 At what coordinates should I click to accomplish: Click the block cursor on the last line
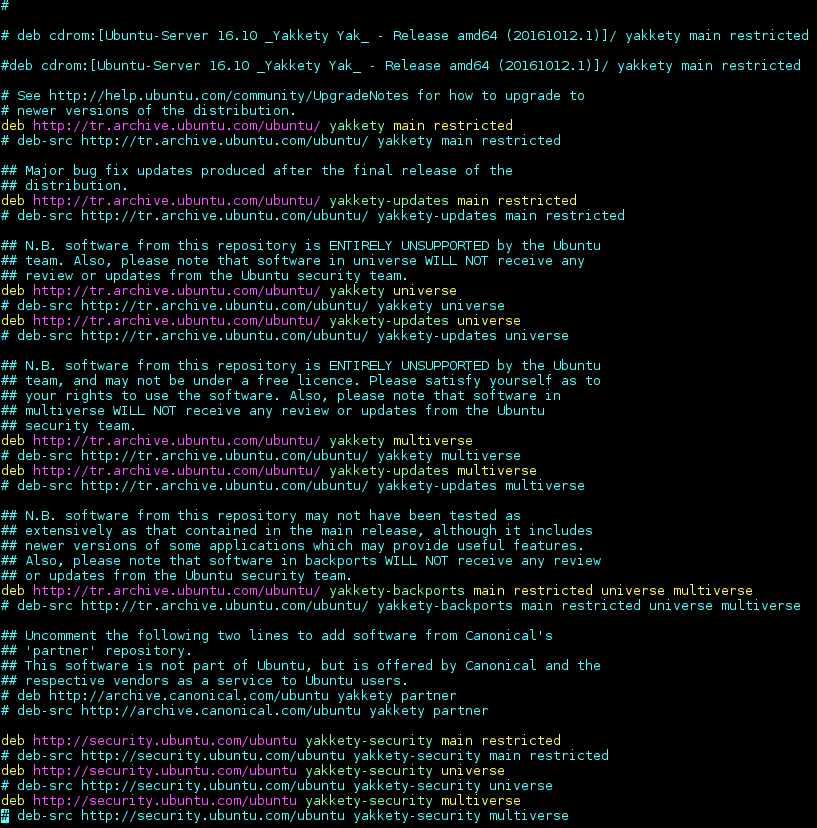(x=5, y=816)
